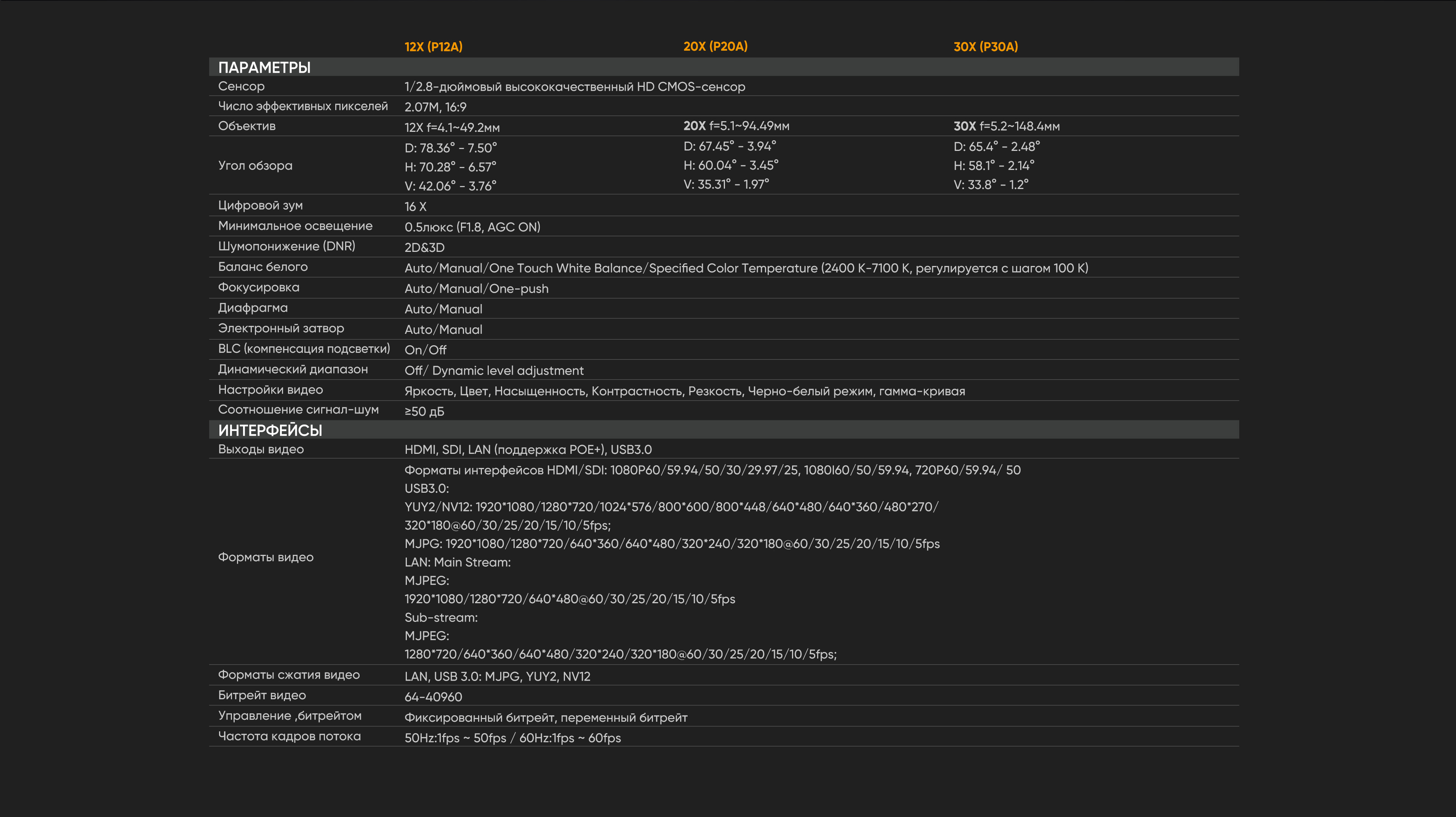Image resolution: width=1456 pixels, height=817 pixels.
Task: Click the ИНТЕРФЕЙСЫ section heading
Action: (270, 430)
